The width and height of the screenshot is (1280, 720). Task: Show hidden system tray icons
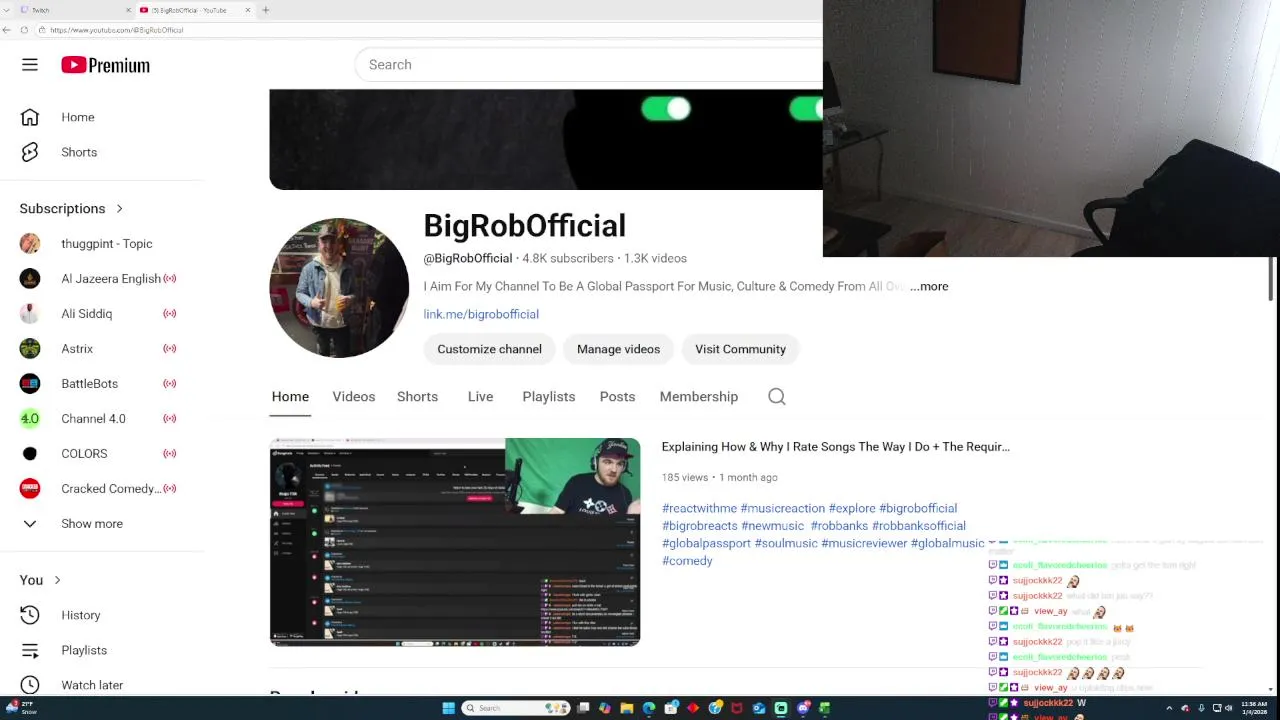(1170, 708)
